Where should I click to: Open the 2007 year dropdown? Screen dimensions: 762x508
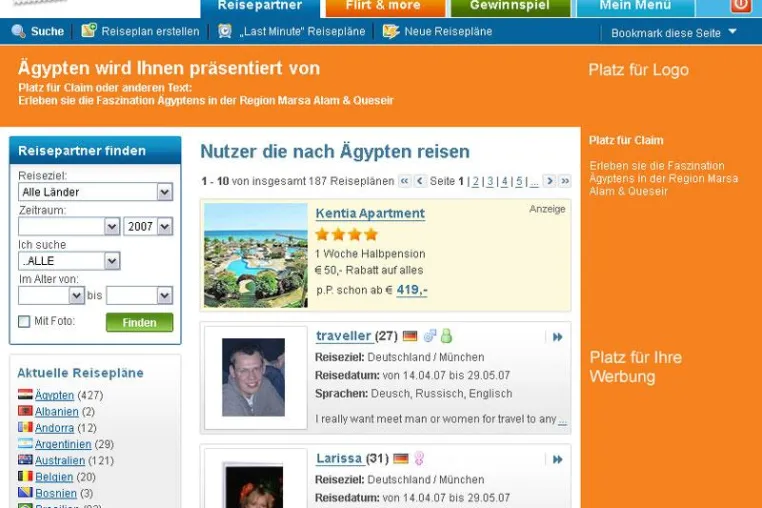point(148,227)
